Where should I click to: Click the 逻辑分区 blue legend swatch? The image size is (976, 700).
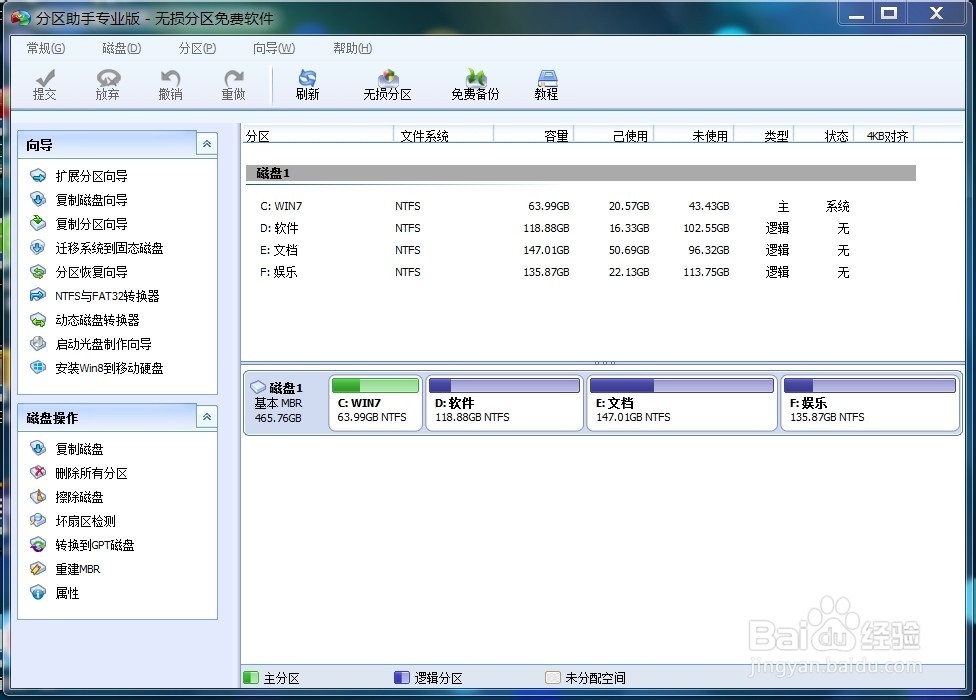pos(401,678)
